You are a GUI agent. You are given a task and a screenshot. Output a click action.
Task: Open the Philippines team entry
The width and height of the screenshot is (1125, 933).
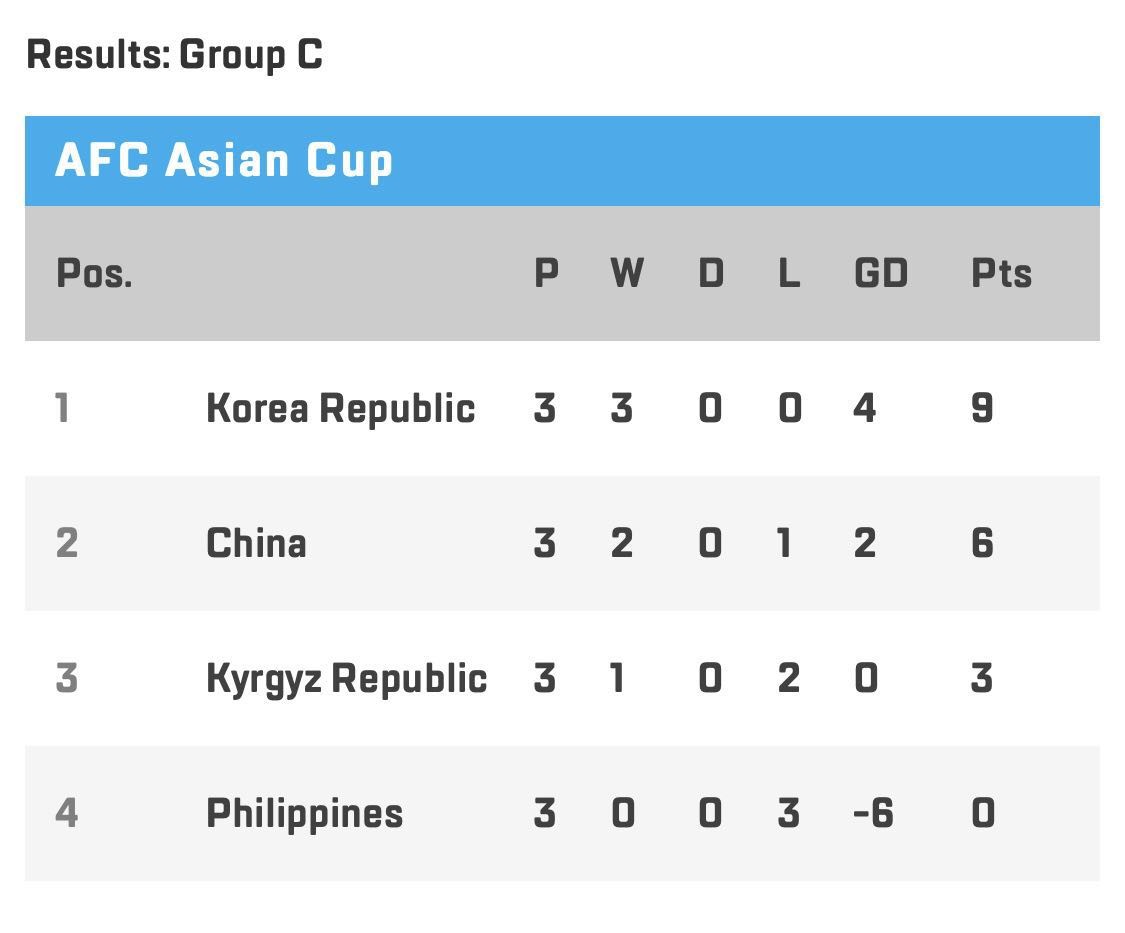pyautogui.click(x=305, y=814)
